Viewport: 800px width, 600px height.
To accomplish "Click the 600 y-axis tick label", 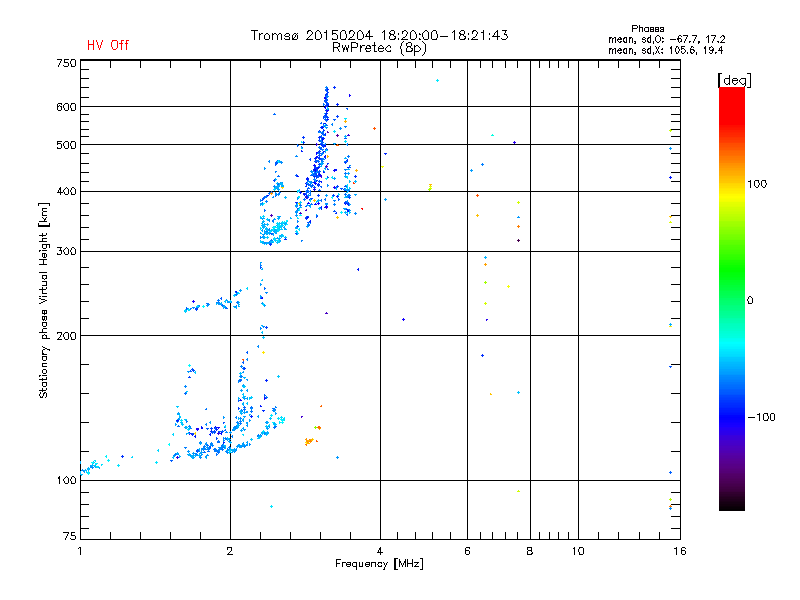I will (x=66, y=107).
